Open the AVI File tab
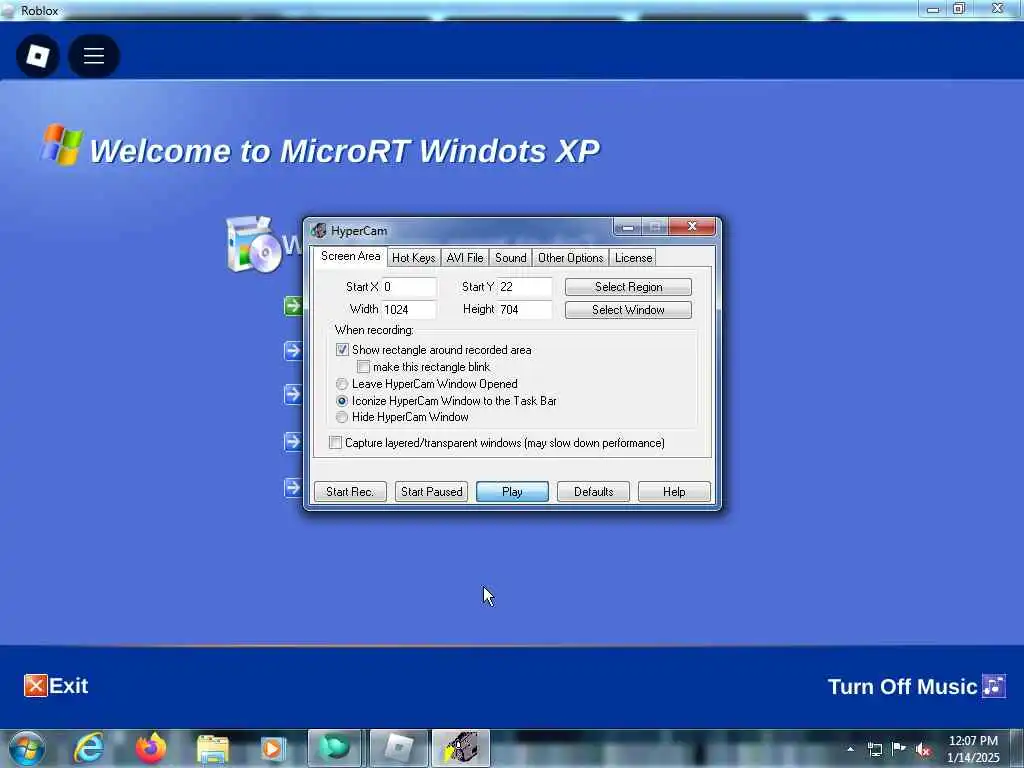Viewport: 1024px width, 768px height. [465, 258]
